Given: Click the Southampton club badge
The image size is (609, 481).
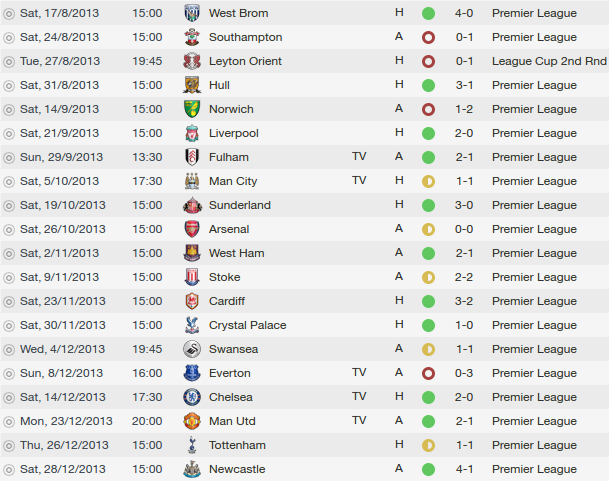Looking at the screenshot, I should click(192, 37).
